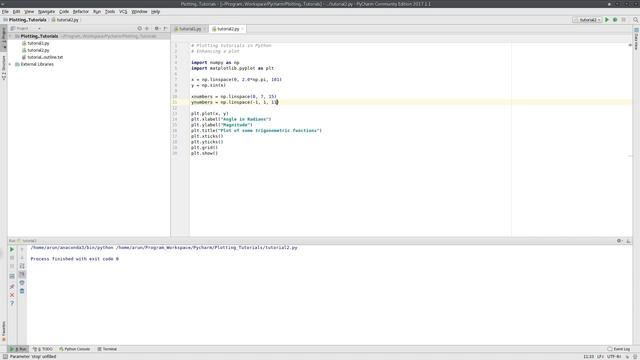Open help via blue question mark icon

(x=12, y=303)
